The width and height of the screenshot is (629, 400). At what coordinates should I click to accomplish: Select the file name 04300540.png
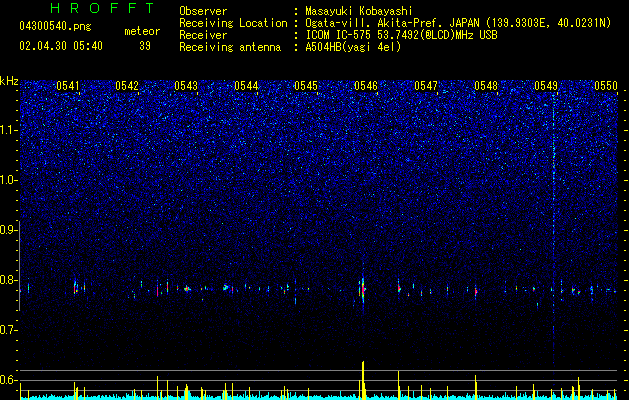(x=55, y=26)
